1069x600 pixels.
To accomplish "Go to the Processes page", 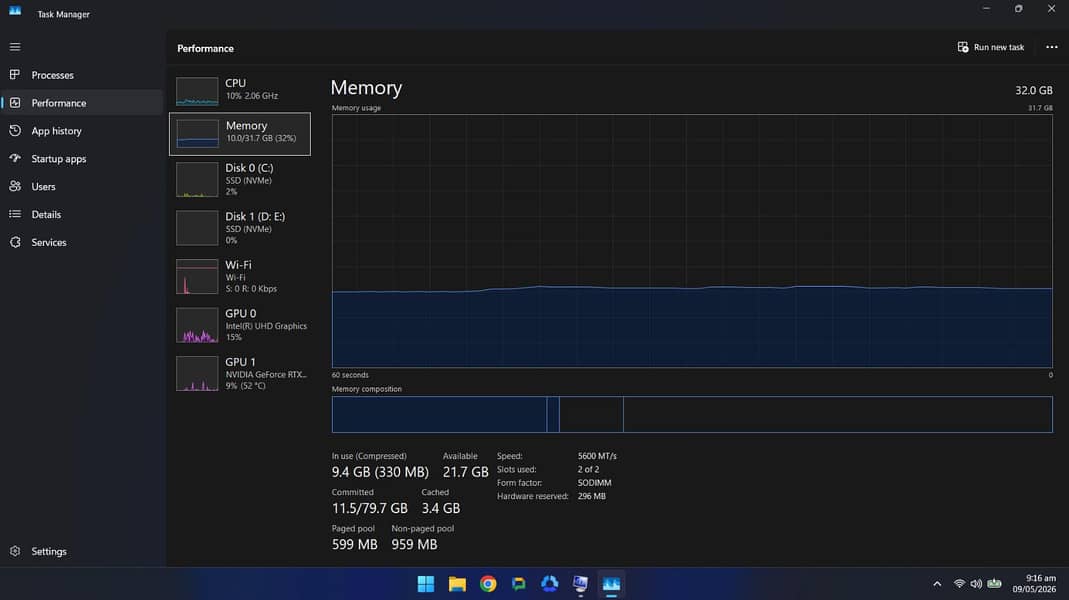I will click(52, 75).
